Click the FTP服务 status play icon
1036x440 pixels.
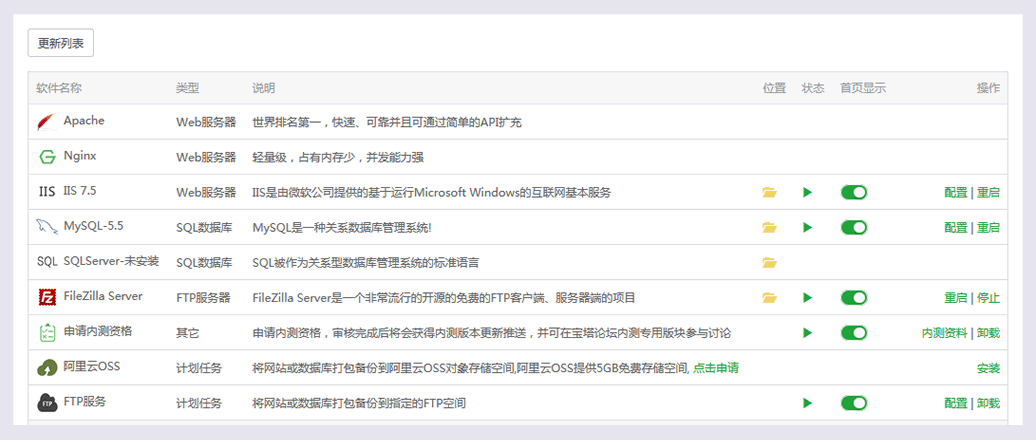tap(808, 403)
